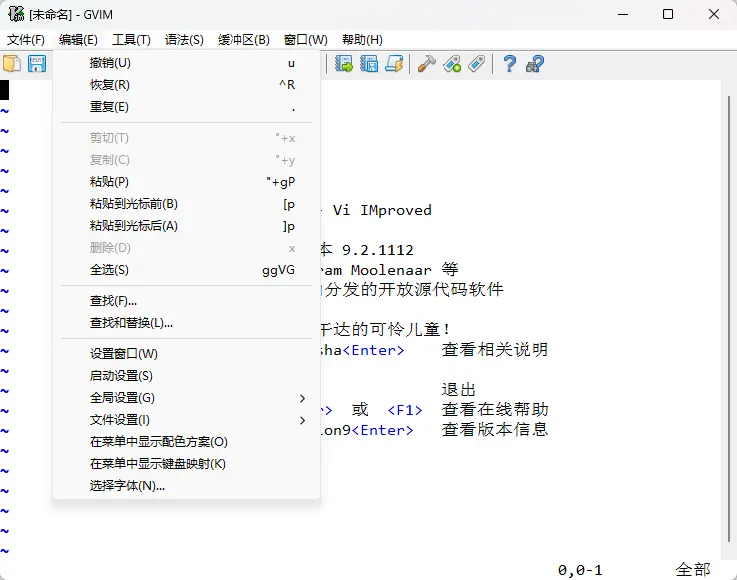Click the '0,0-1' ruler position

[x=580, y=570]
